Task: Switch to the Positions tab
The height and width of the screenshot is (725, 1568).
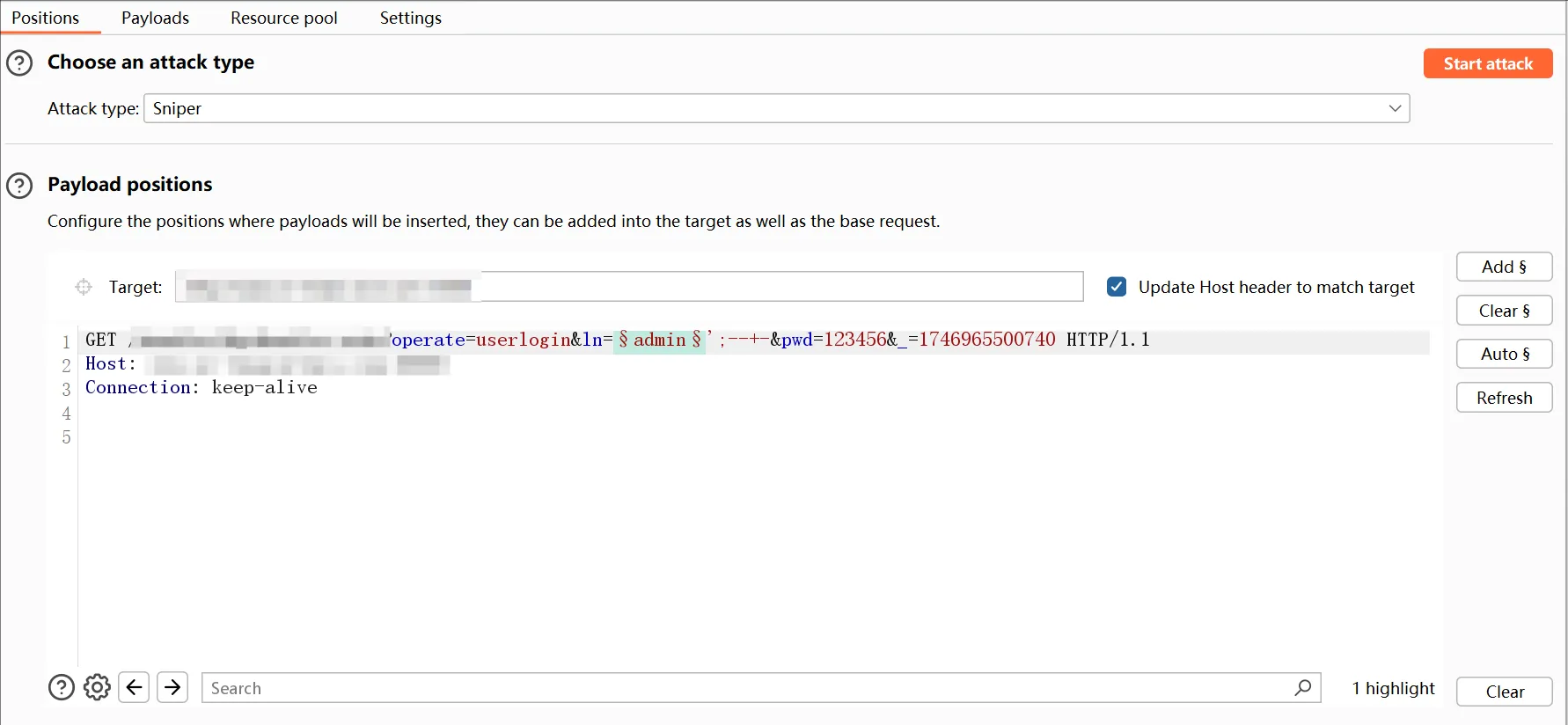Action: point(46,18)
